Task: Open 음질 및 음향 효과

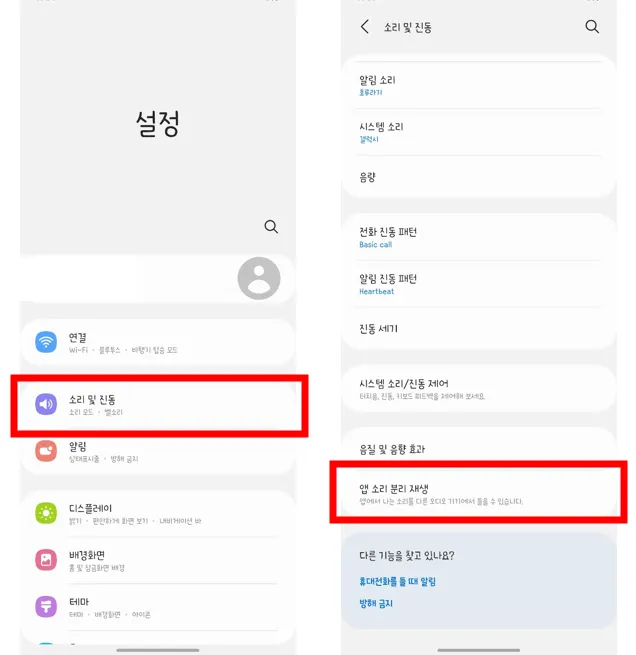Action: (479, 449)
